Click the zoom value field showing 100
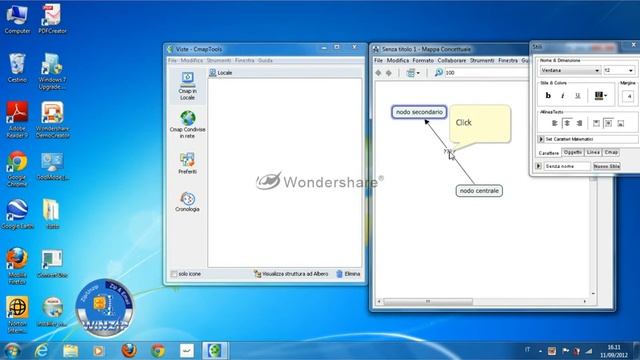Image resolution: width=640 pixels, height=360 pixels. (x=486, y=73)
